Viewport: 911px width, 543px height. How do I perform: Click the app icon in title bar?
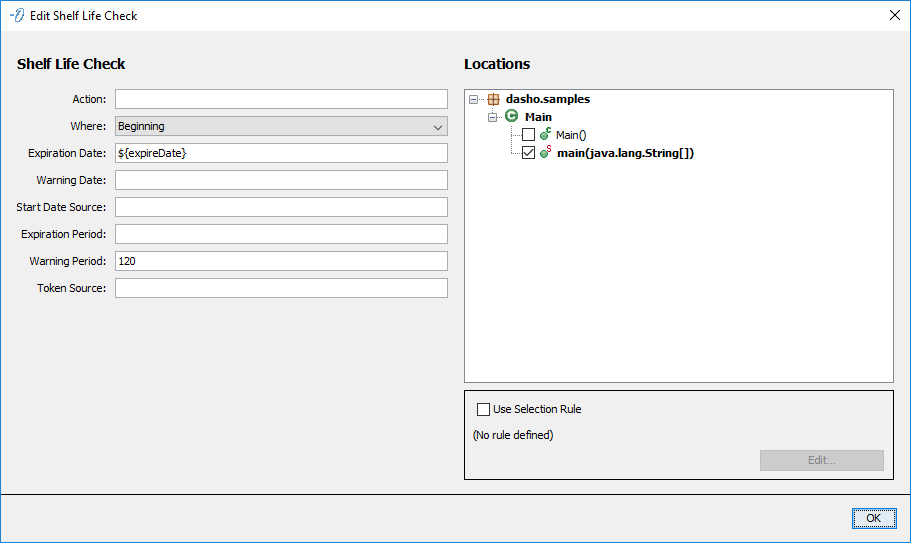pos(17,15)
